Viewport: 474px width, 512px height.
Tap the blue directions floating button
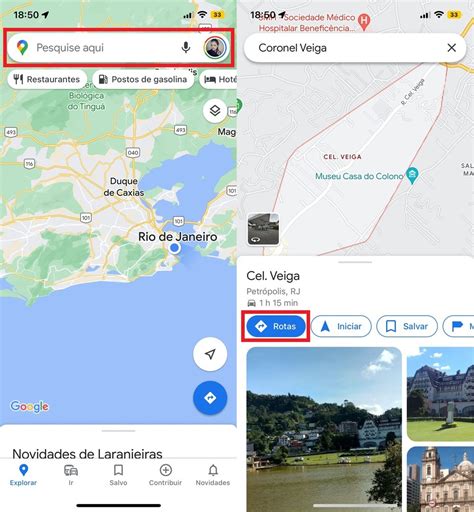[210, 398]
